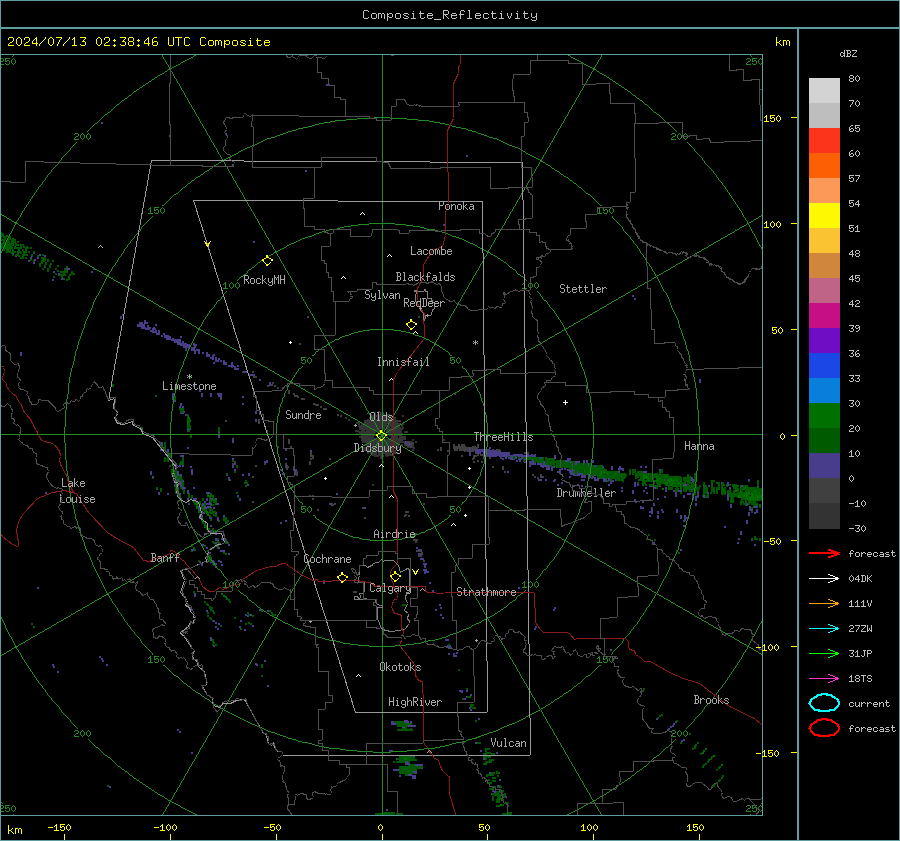Click the light gray 70-80 dBZ color band
The image size is (900, 841).
tap(824, 91)
